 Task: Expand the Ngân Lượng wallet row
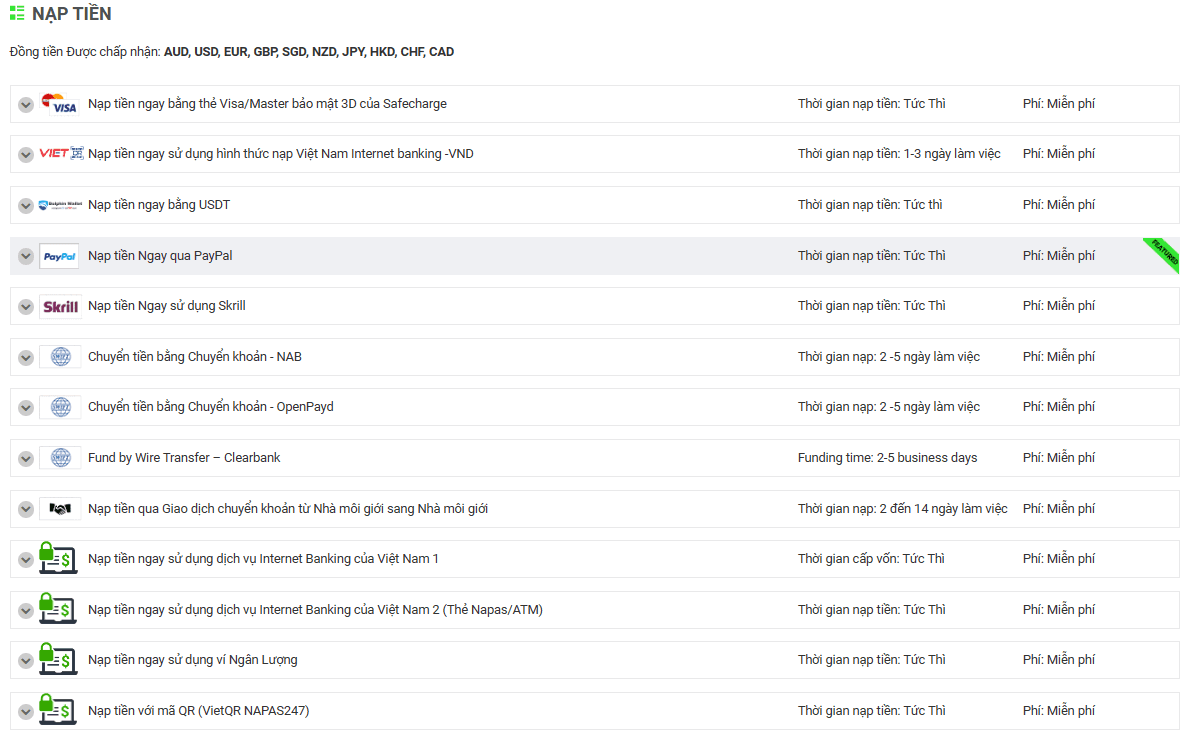click(x=26, y=661)
